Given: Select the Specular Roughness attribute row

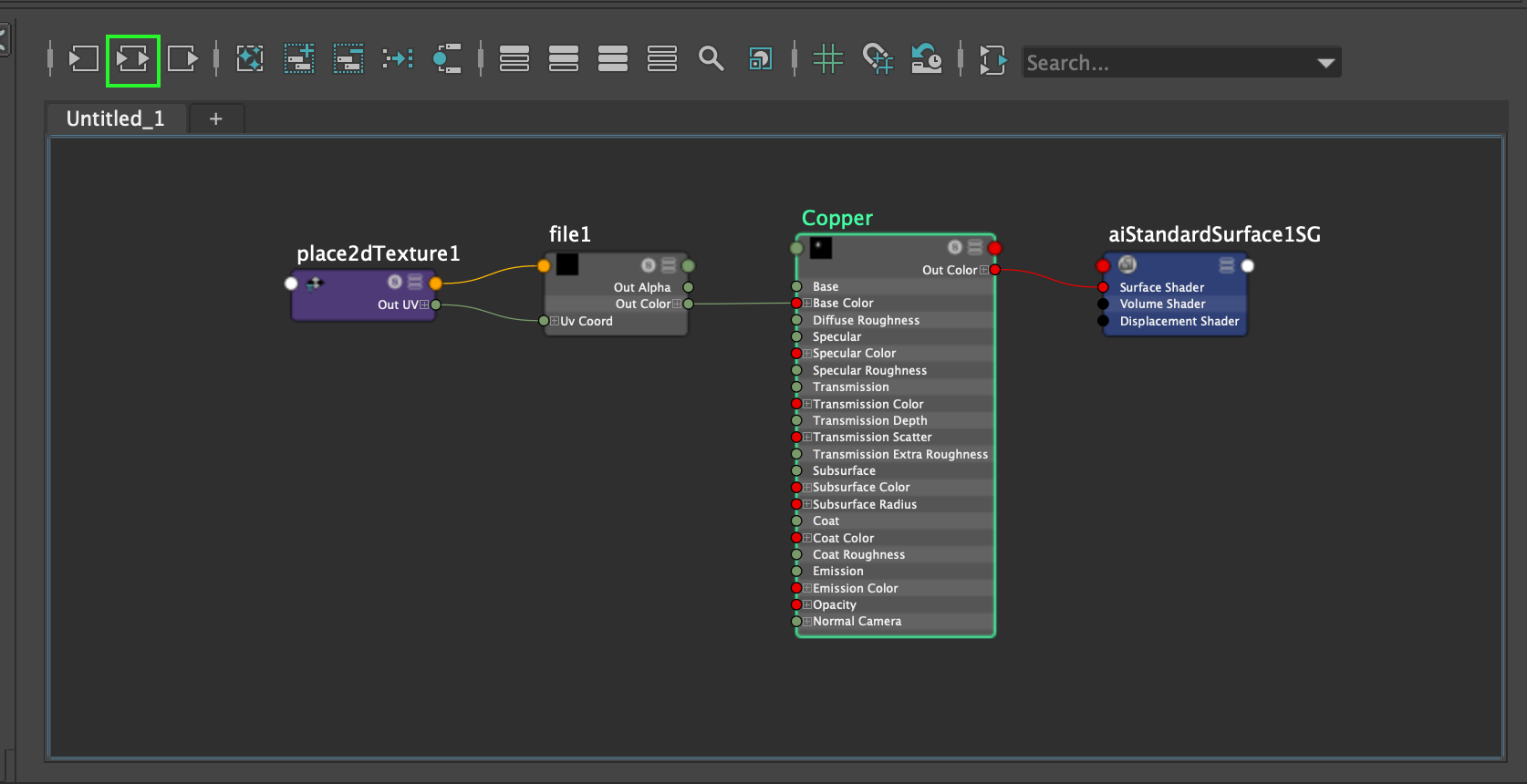Looking at the screenshot, I should 869,370.
